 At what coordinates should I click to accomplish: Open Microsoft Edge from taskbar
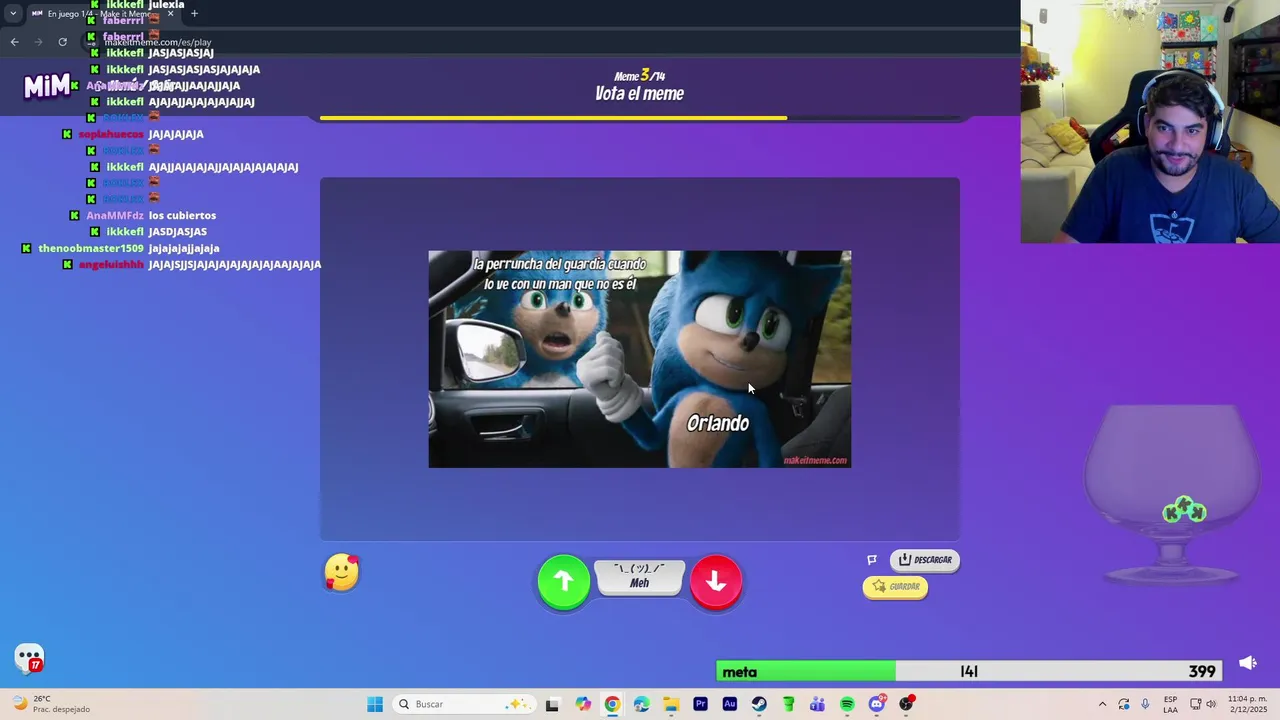[x=641, y=704]
